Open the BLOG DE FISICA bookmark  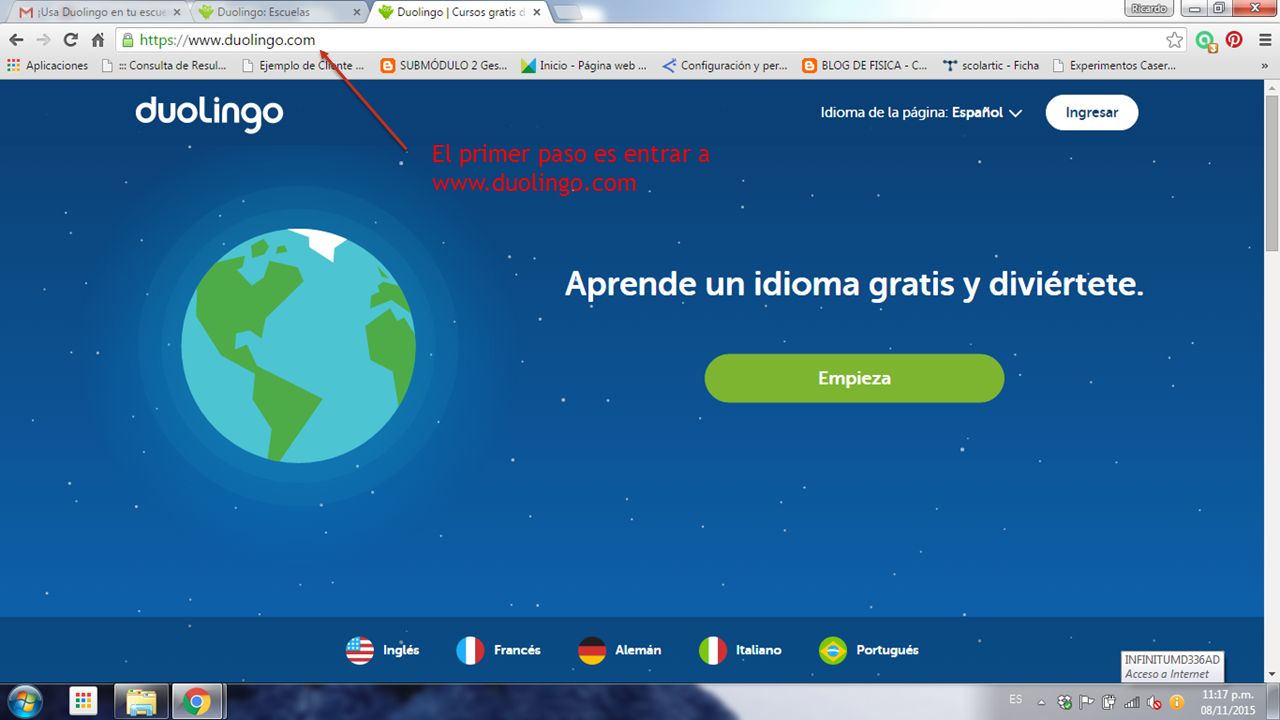pos(864,66)
